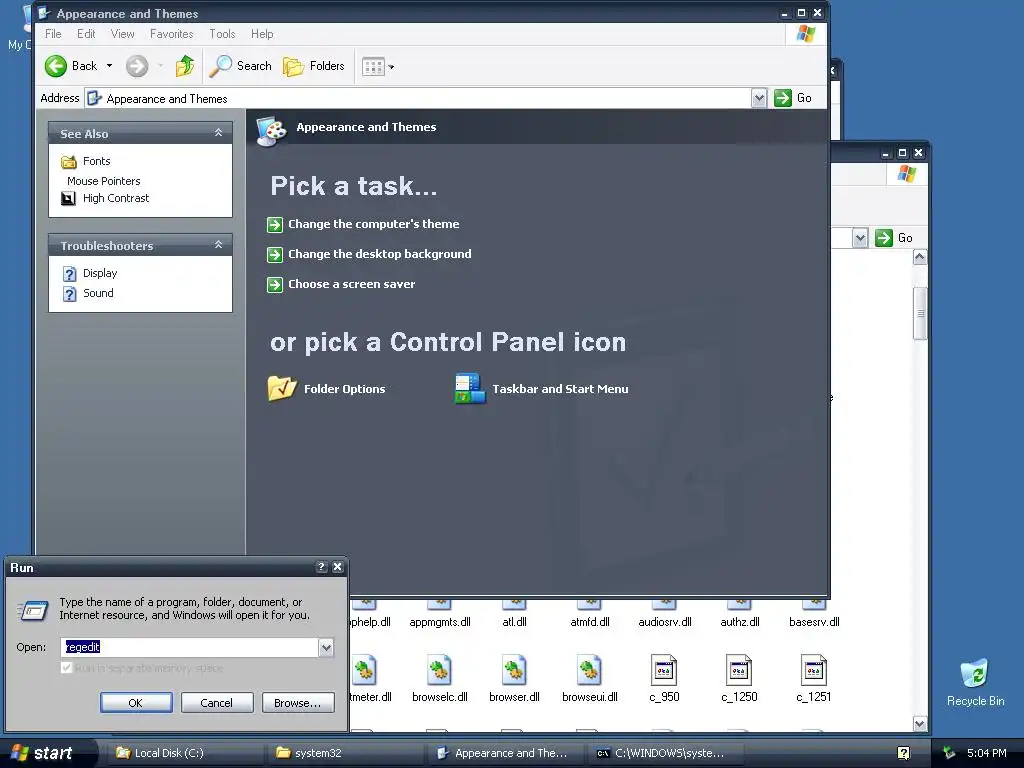Select Choose a screen saver task
The height and width of the screenshot is (768, 1024).
tap(351, 284)
